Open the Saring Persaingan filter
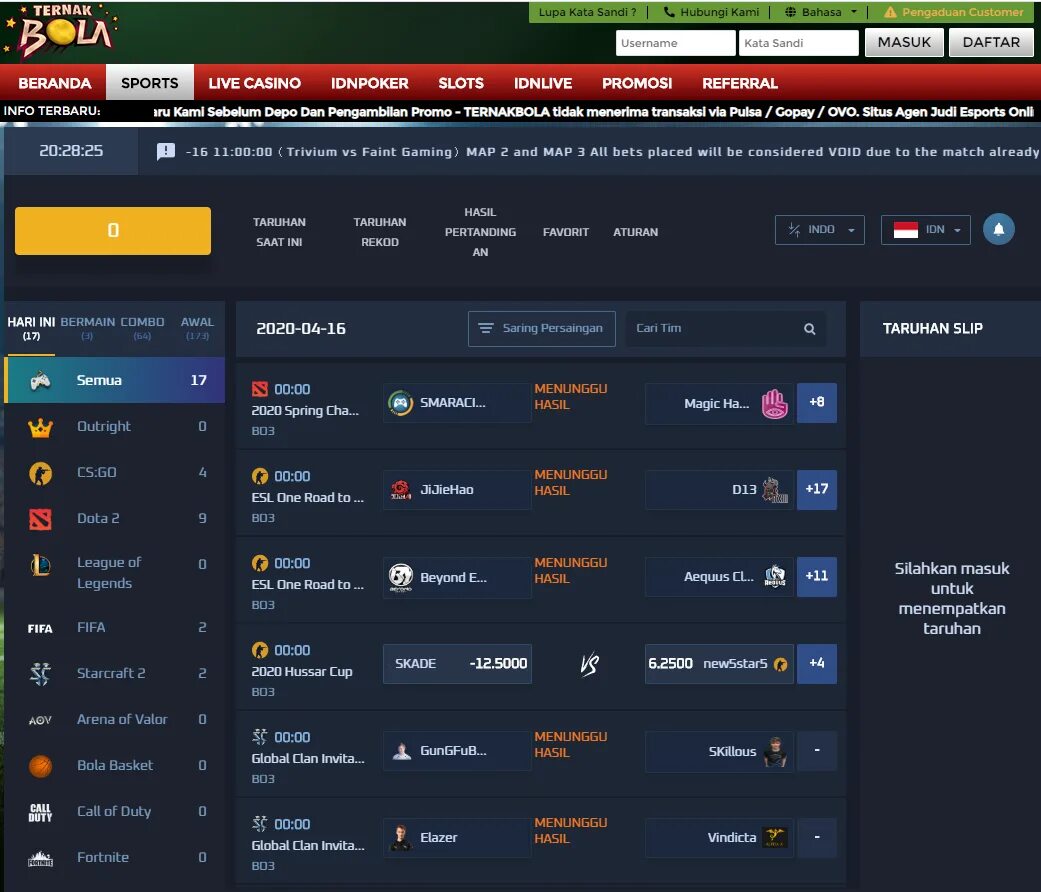The width and height of the screenshot is (1041, 892). (x=542, y=329)
